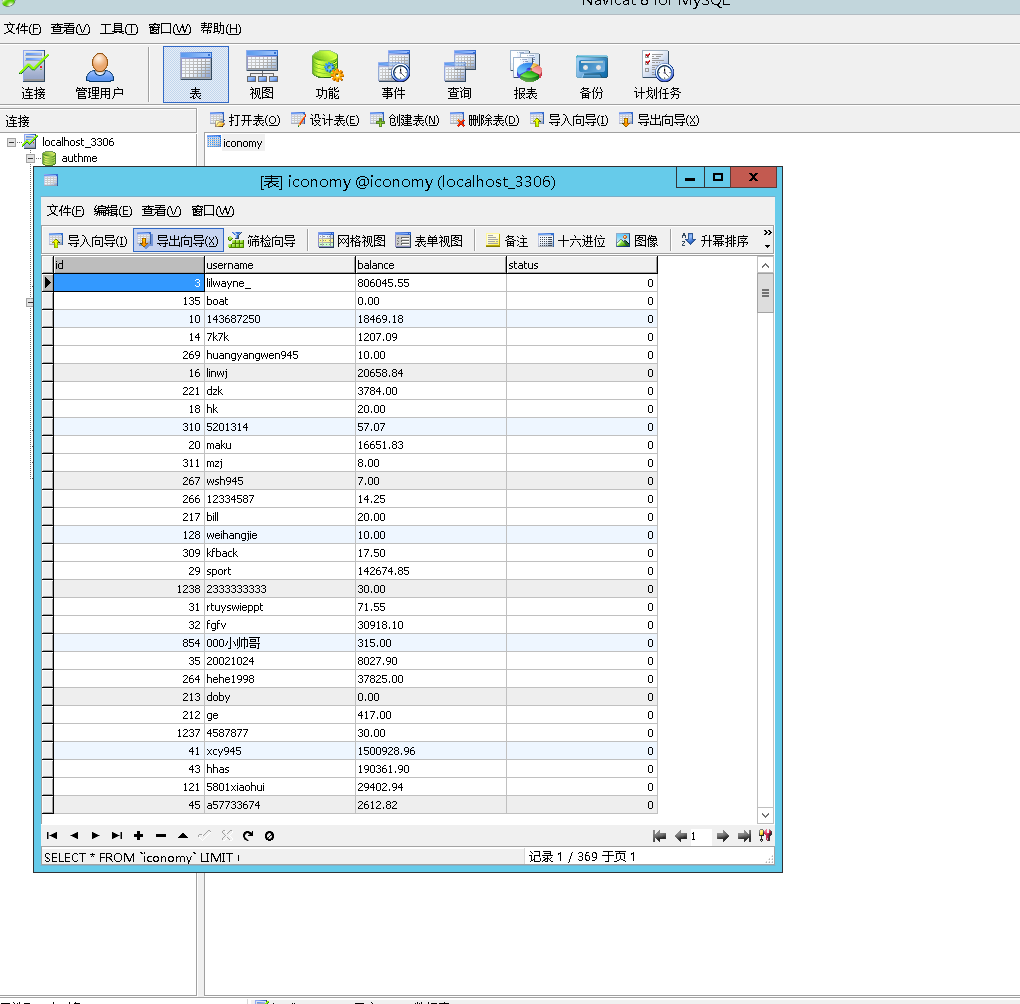
Task: Open main window 窗口(W) menu
Action: (x=170, y=29)
